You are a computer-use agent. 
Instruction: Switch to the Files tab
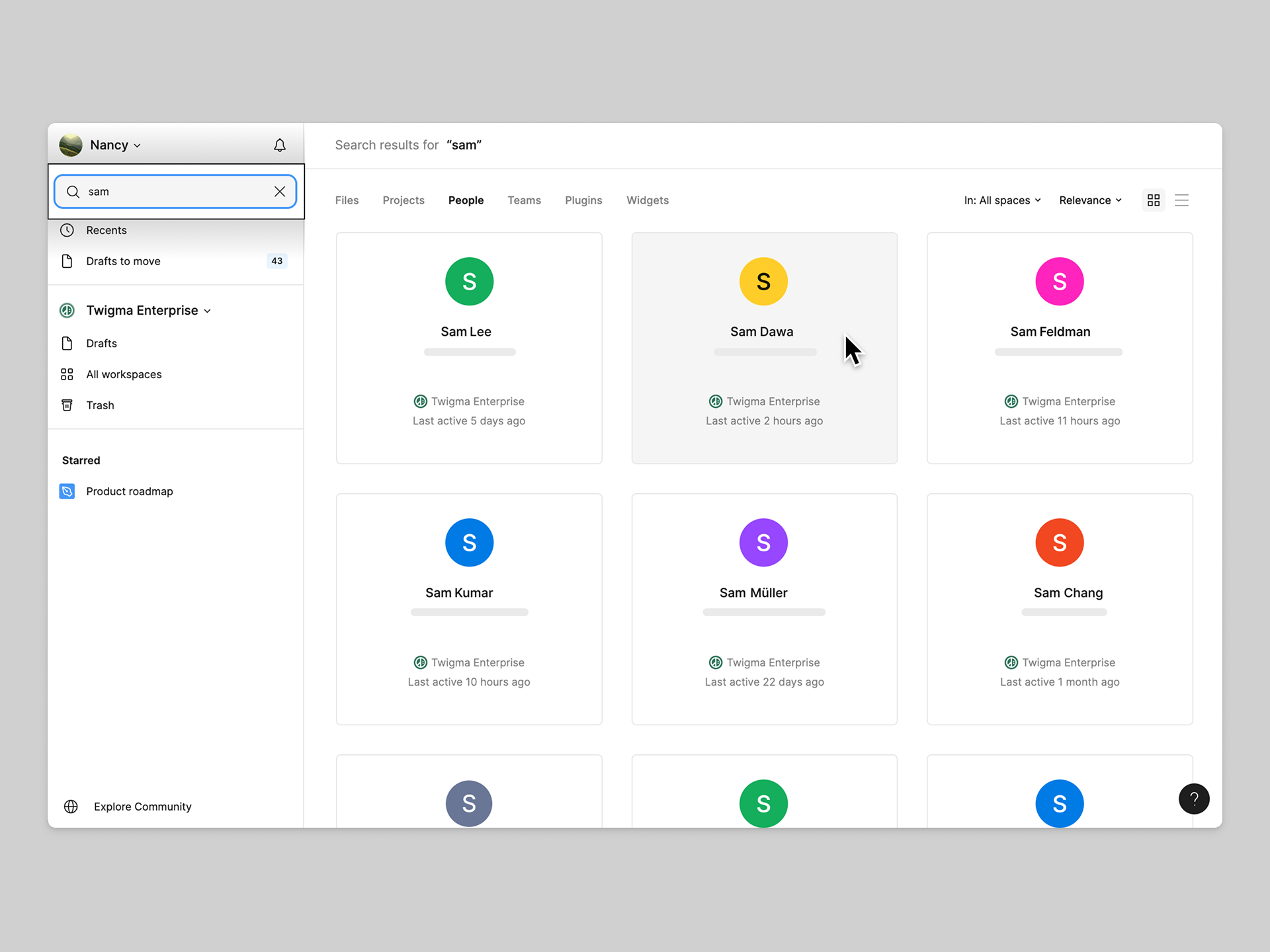tap(347, 200)
